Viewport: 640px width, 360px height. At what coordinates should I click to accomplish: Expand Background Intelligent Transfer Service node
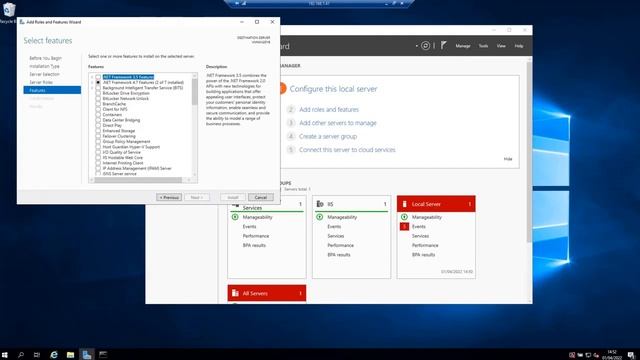pos(92,88)
